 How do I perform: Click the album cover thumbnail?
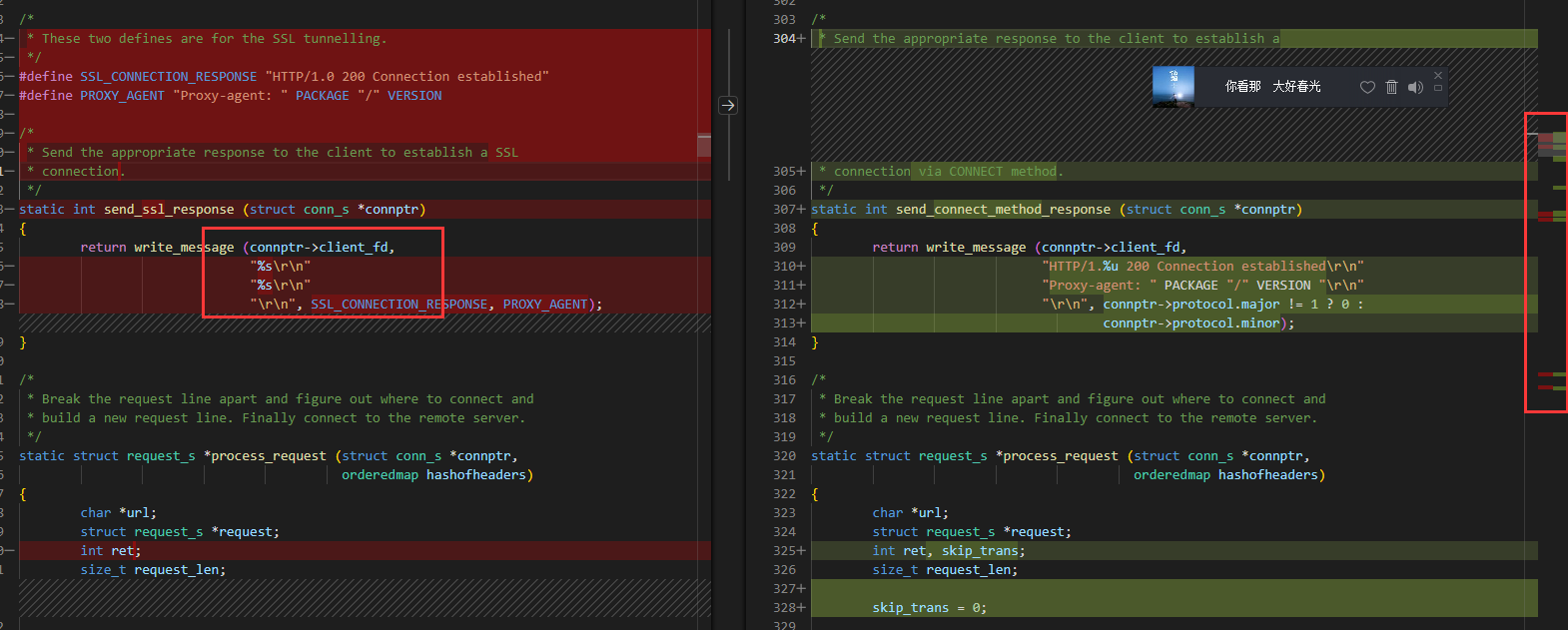point(1173,87)
